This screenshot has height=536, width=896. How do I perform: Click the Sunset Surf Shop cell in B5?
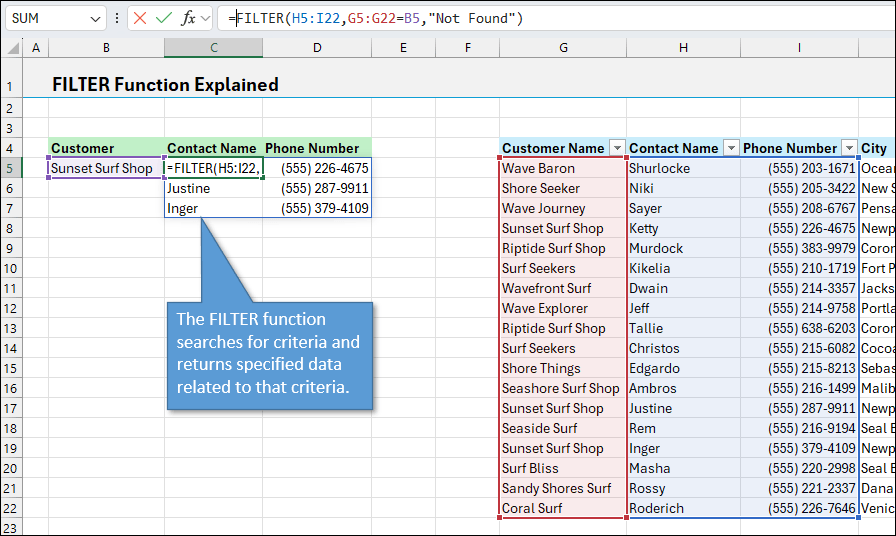[x=106, y=168]
